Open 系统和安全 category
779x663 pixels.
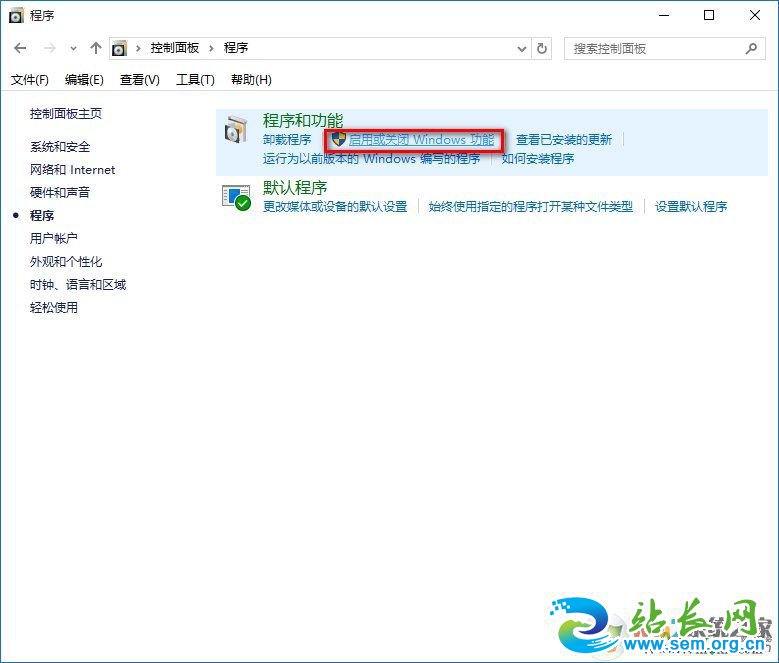coord(60,147)
